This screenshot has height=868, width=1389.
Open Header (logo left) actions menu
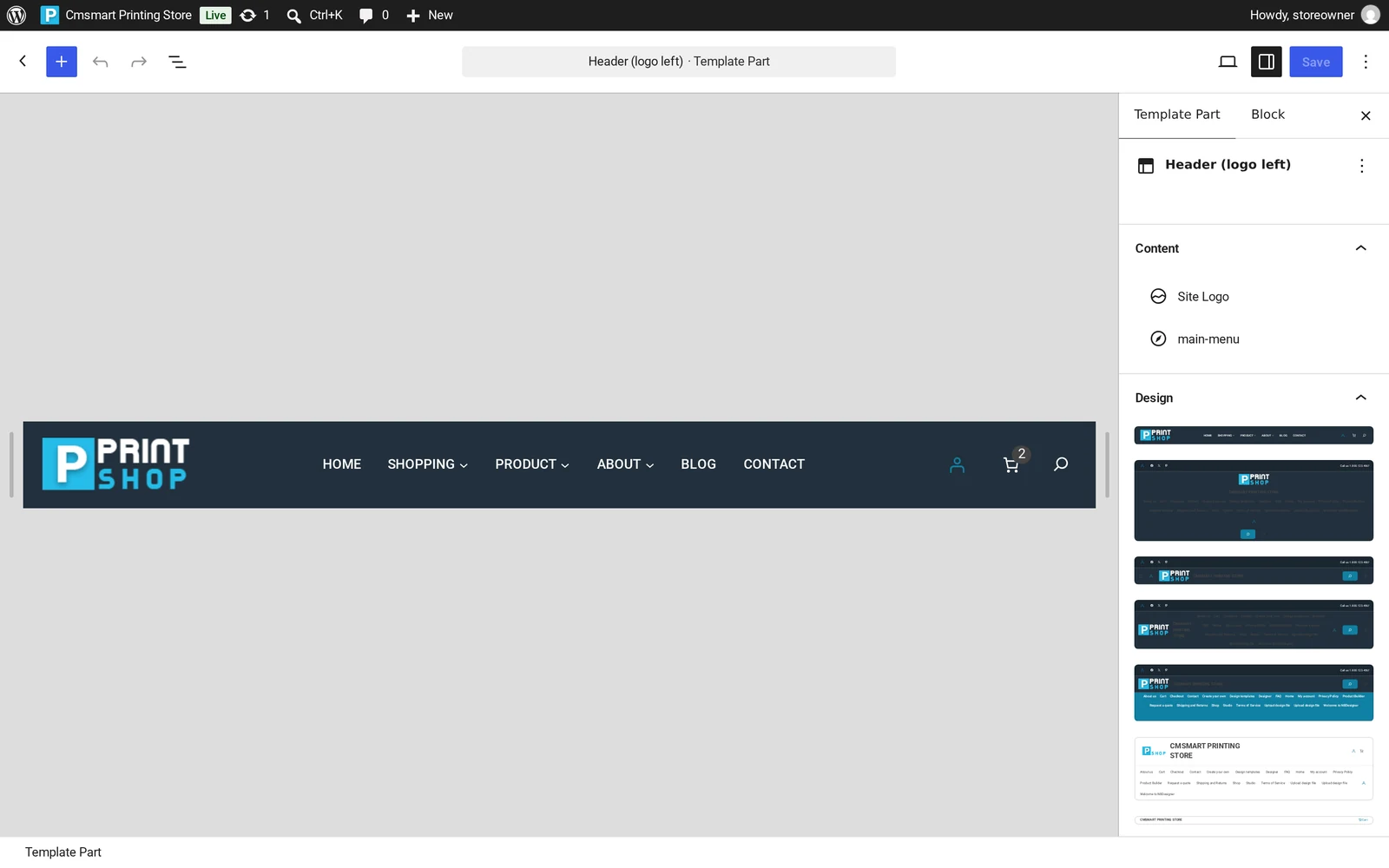(x=1361, y=166)
